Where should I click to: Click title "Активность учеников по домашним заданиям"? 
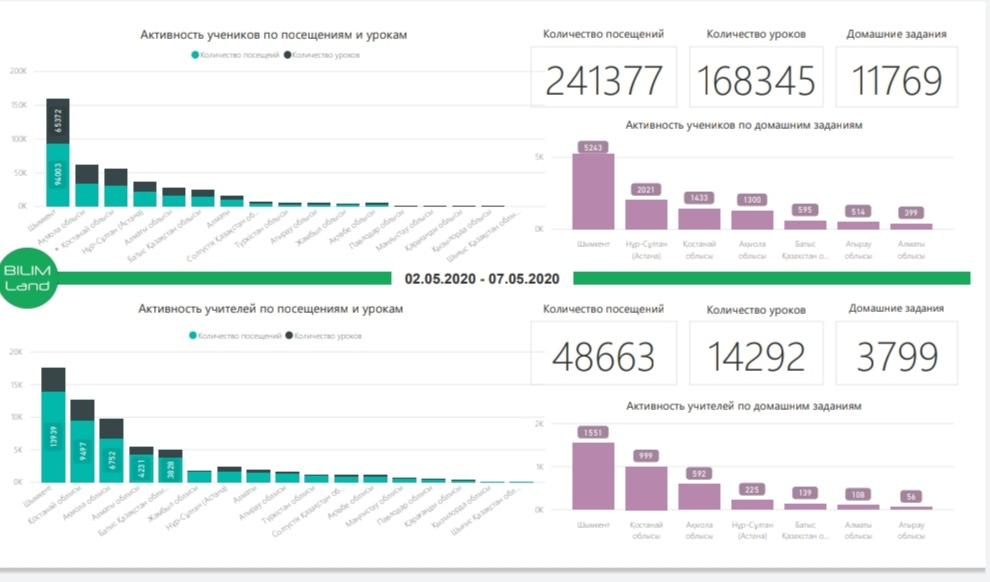point(743,126)
